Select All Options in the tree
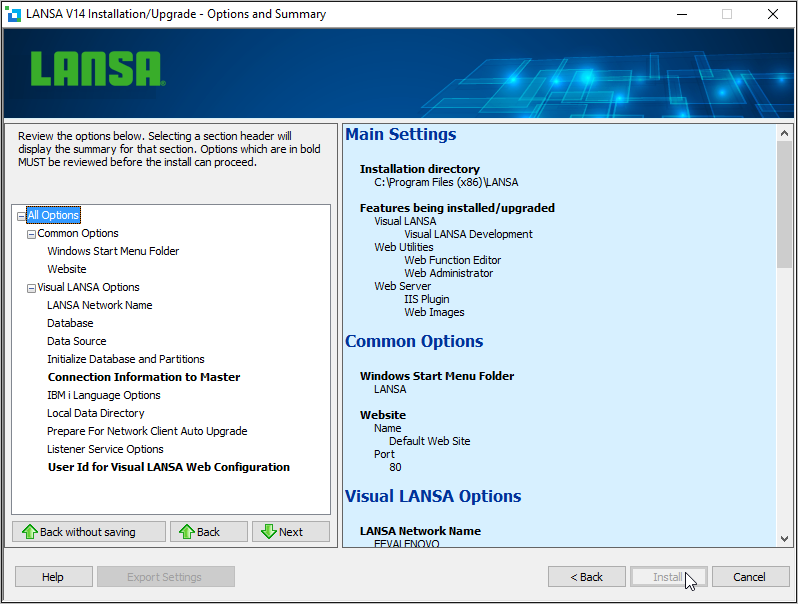This screenshot has height=604, width=798. [53, 215]
